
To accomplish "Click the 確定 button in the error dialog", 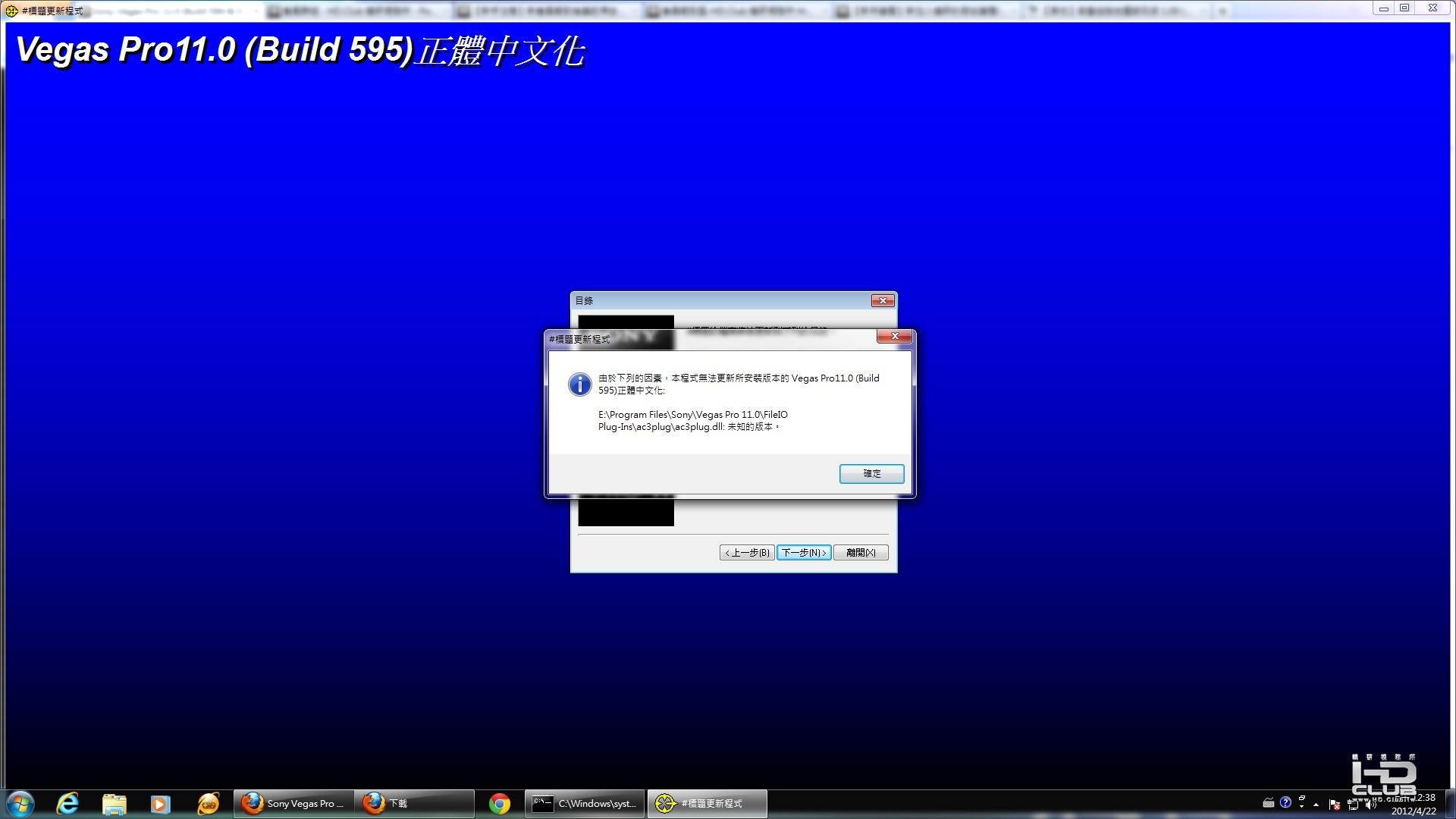I will coord(871,473).
